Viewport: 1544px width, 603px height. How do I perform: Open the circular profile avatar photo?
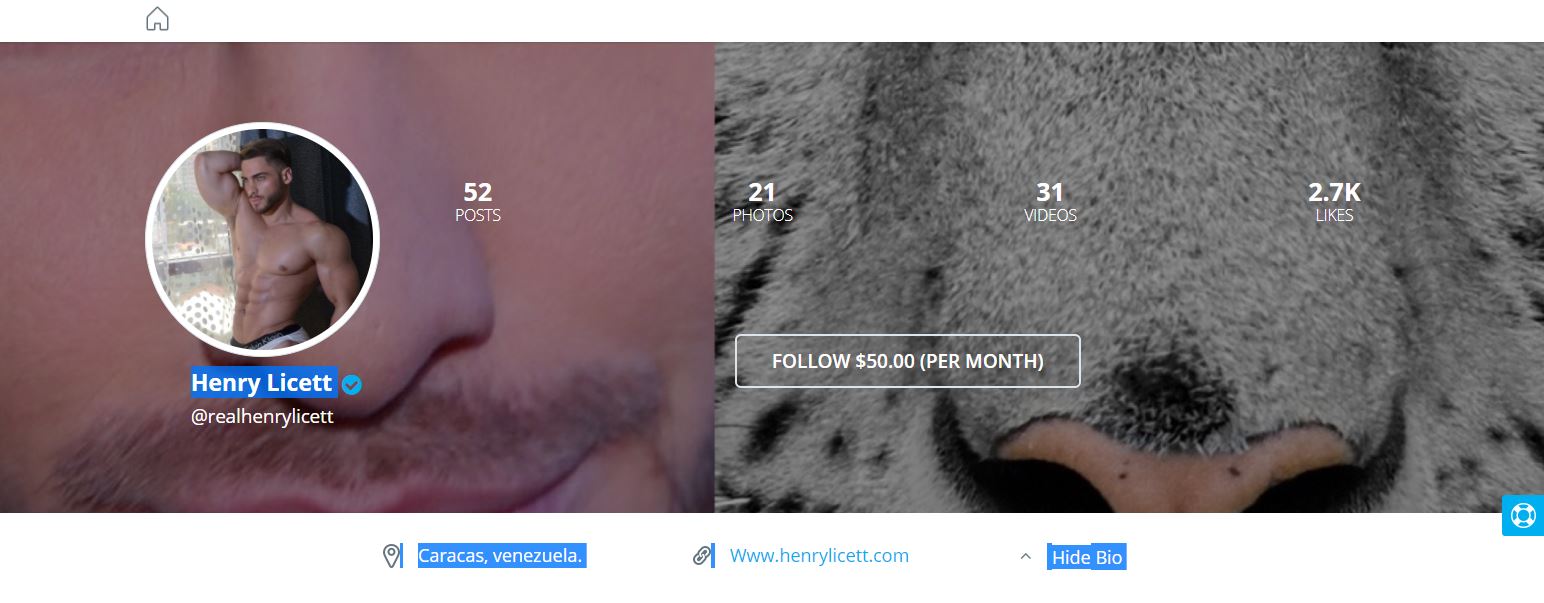click(262, 240)
